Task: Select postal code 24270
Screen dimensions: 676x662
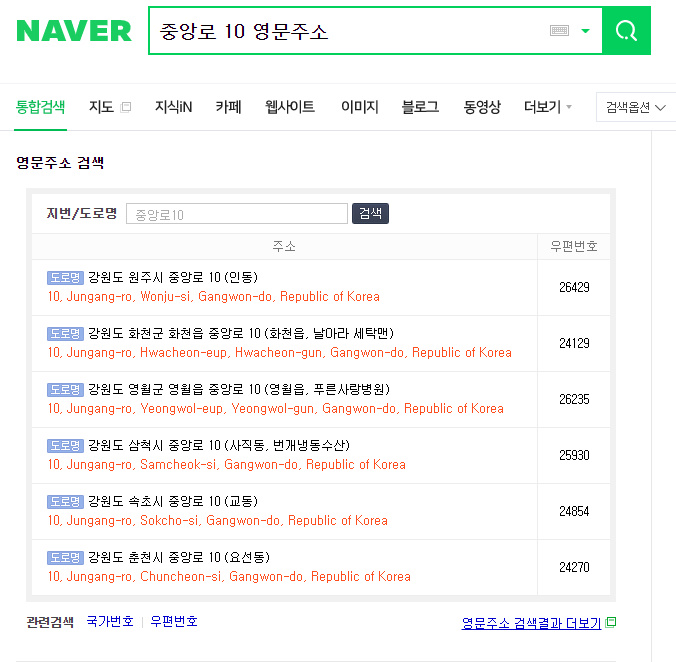Action: coord(574,568)
